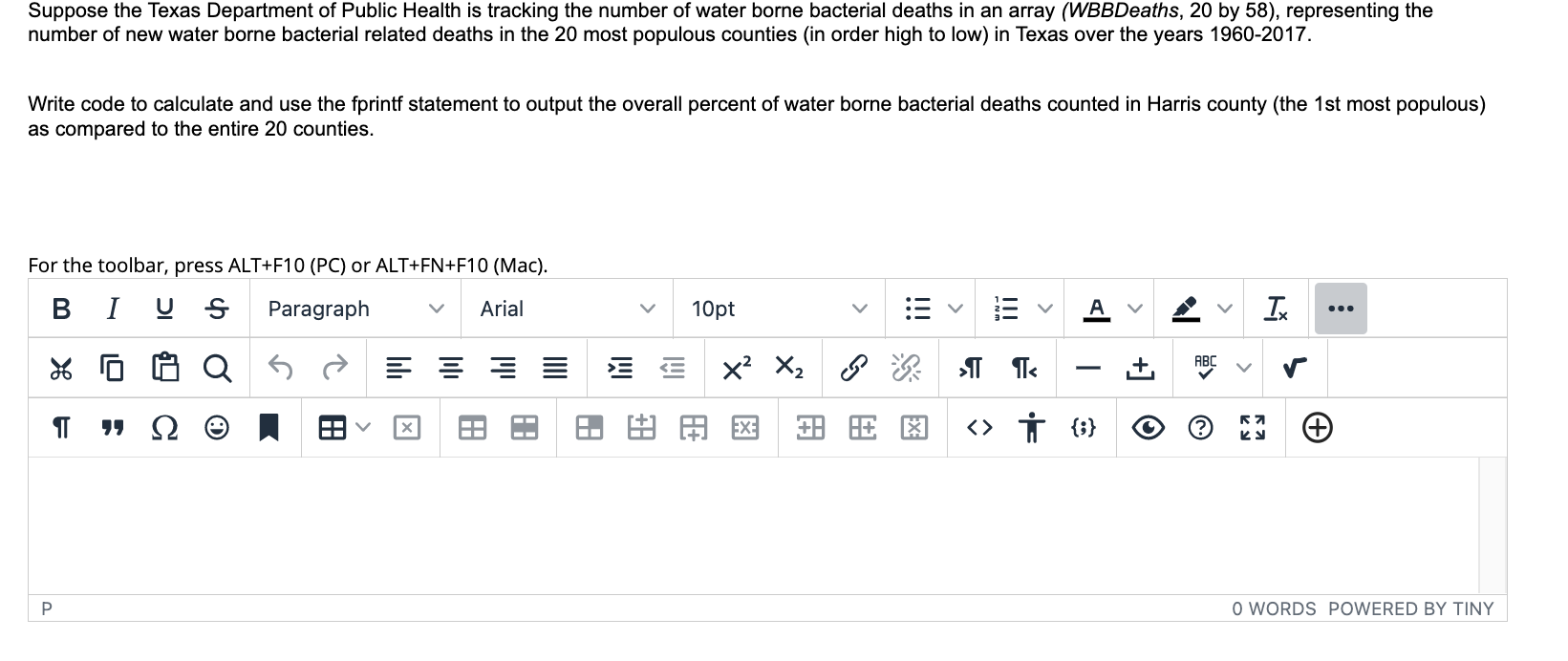Insert an anchor bookmark
Screen dimensions: 1568x661
pyautogui.click(x=269, y=428)
